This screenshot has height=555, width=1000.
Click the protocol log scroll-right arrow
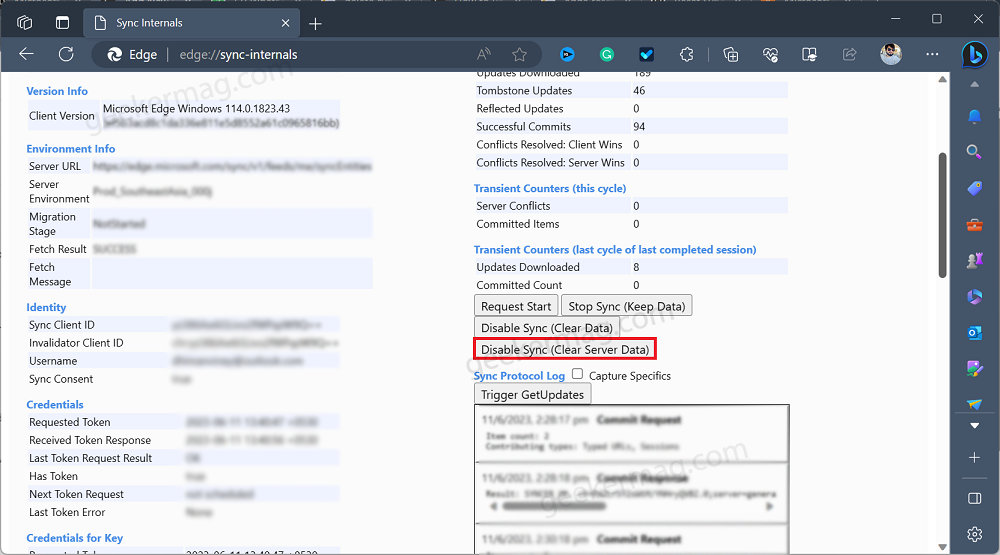(x=769, y=506)
